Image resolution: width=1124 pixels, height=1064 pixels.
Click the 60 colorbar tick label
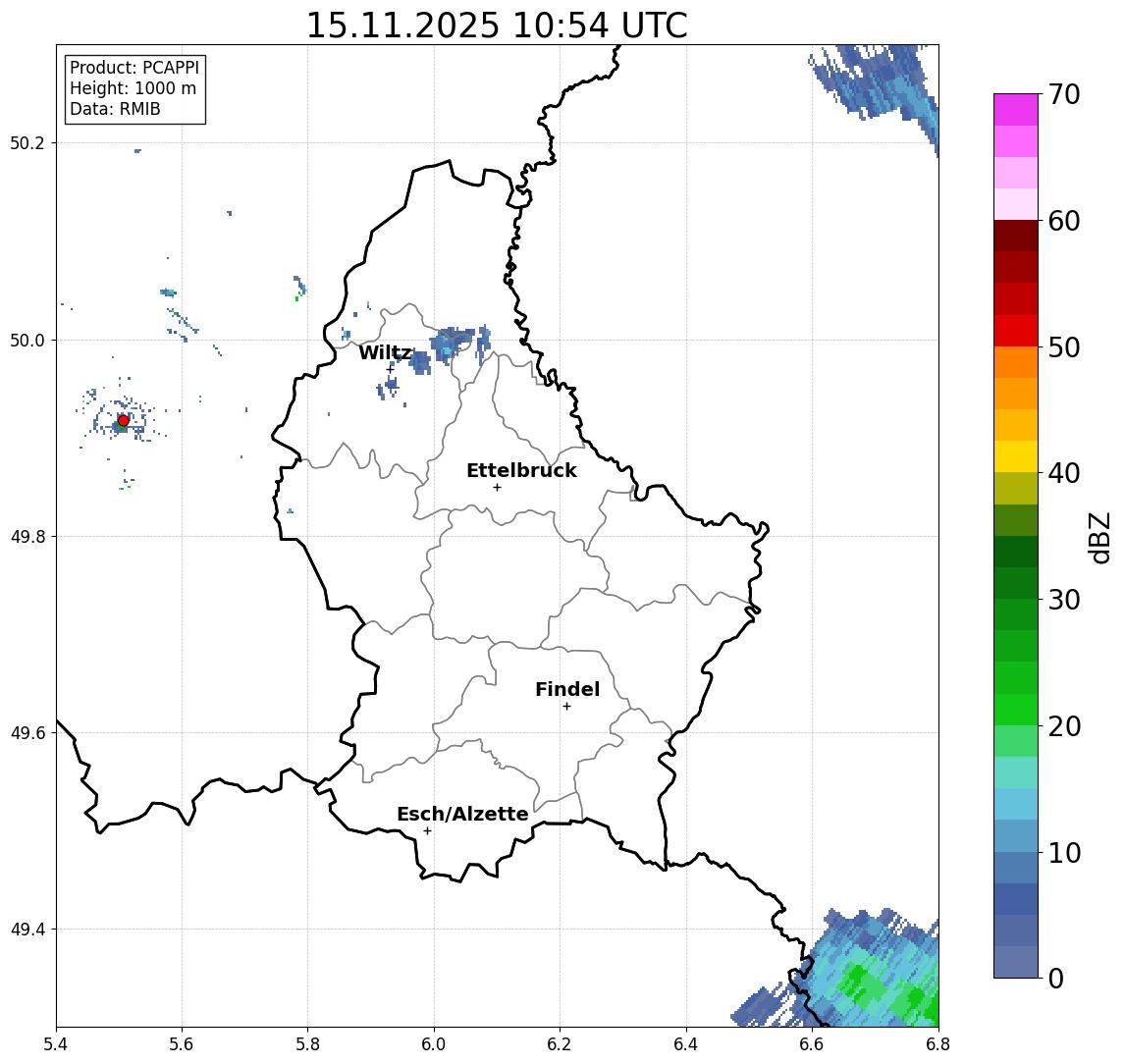[1064, 221]
